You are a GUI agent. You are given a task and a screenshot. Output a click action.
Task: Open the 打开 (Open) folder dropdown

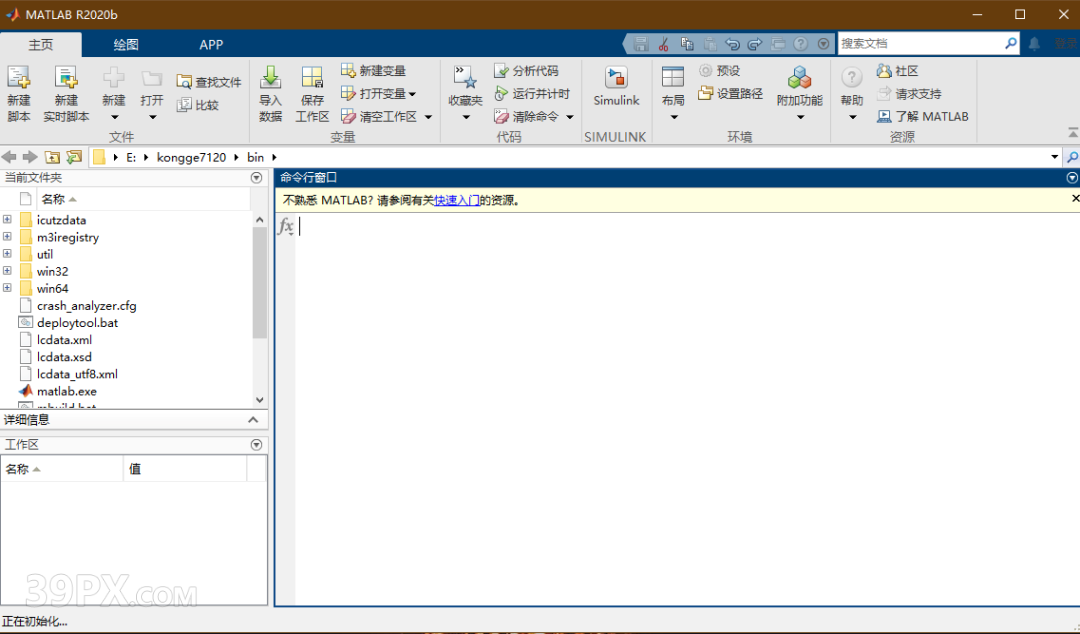(152, 94)
